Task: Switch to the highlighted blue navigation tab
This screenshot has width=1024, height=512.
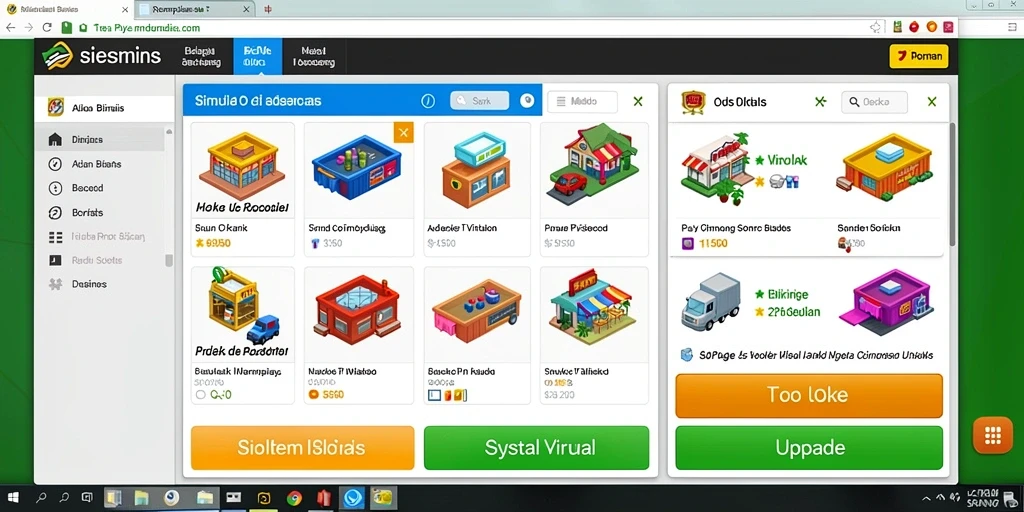Action: (x=257, y=56)
